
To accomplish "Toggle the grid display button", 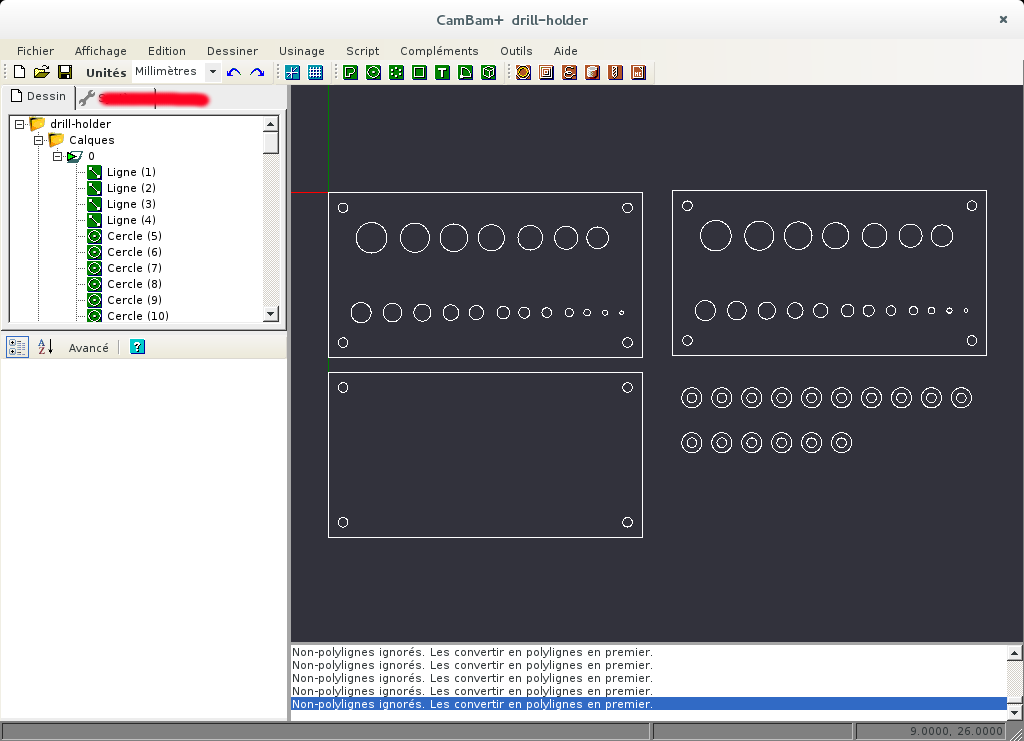I will click(x=315, y=72).
